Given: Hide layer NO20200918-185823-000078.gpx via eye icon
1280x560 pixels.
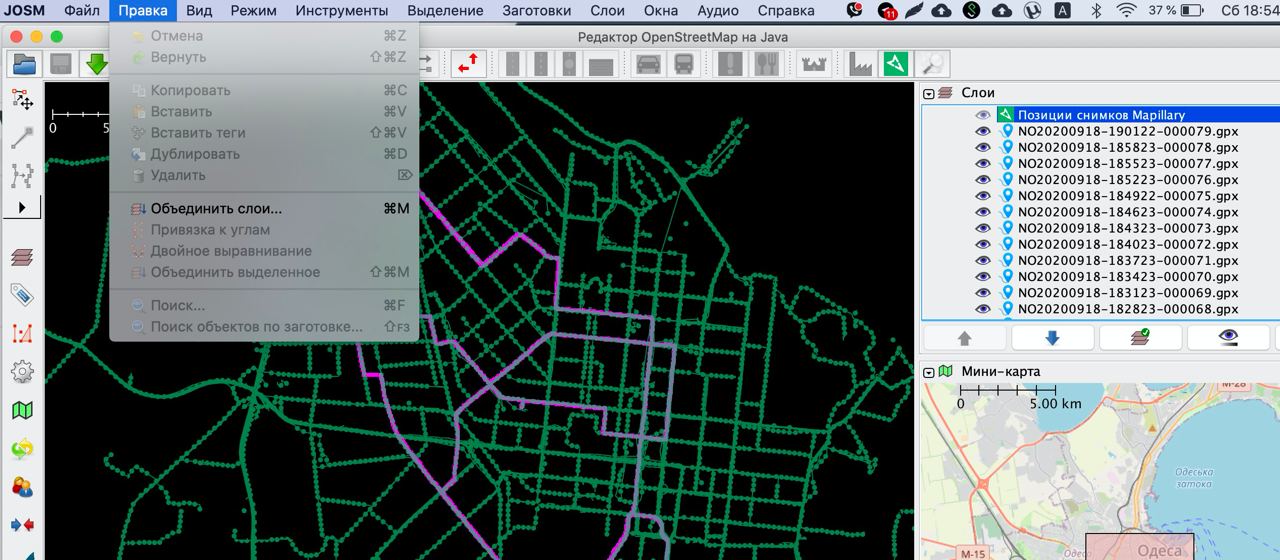Looking at the screenshot, I should click(x=983, y=147).
